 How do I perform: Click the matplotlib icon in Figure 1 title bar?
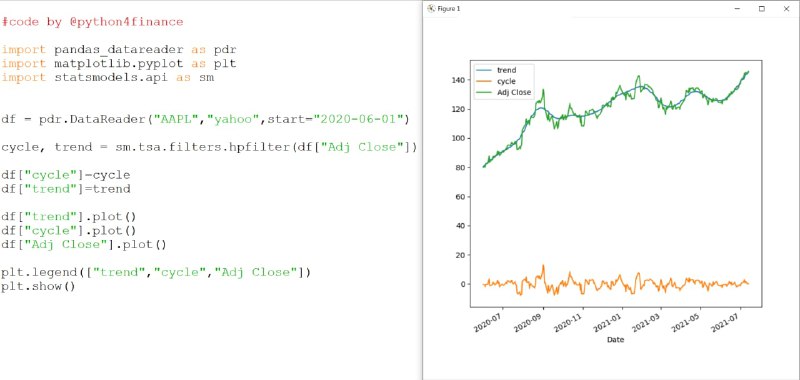pos(431,8)
